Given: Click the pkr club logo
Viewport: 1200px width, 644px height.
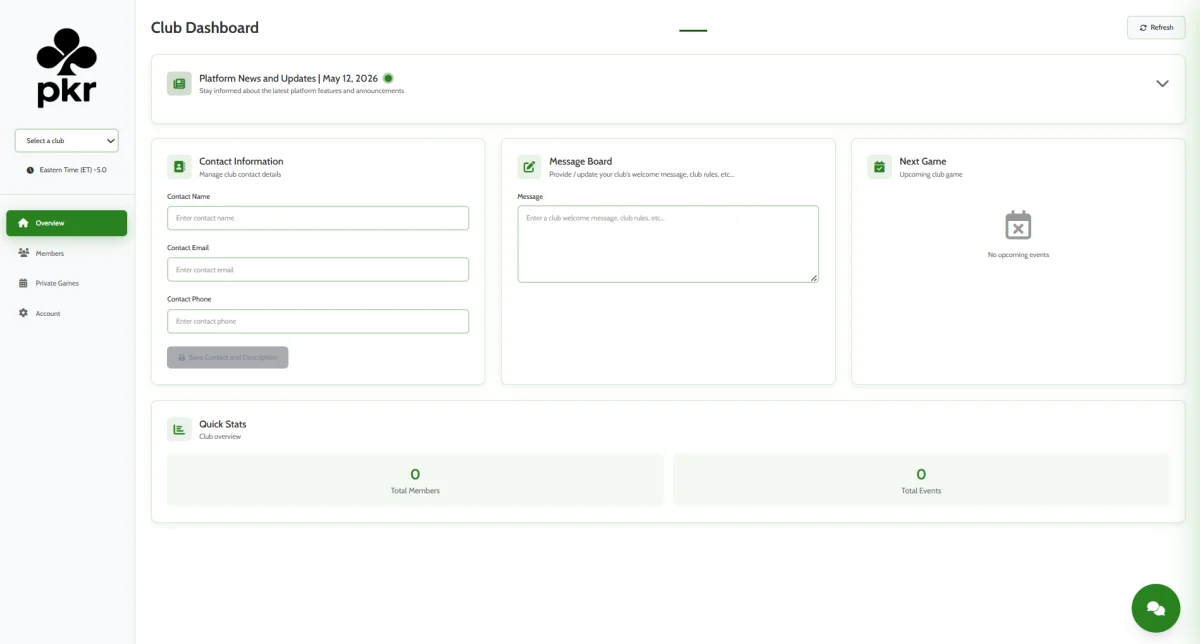Looking at the screenshot, I should point(67,67).
